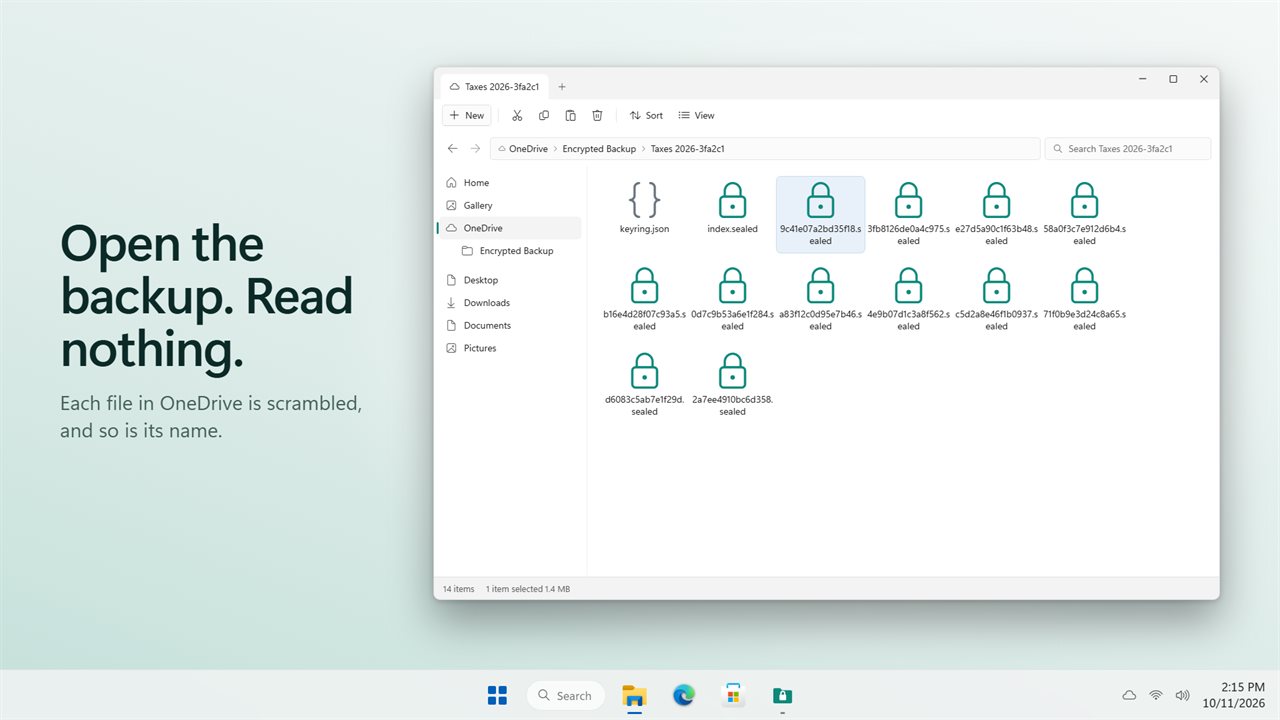Click the forward navigation arrow

(x=476, y=149)
